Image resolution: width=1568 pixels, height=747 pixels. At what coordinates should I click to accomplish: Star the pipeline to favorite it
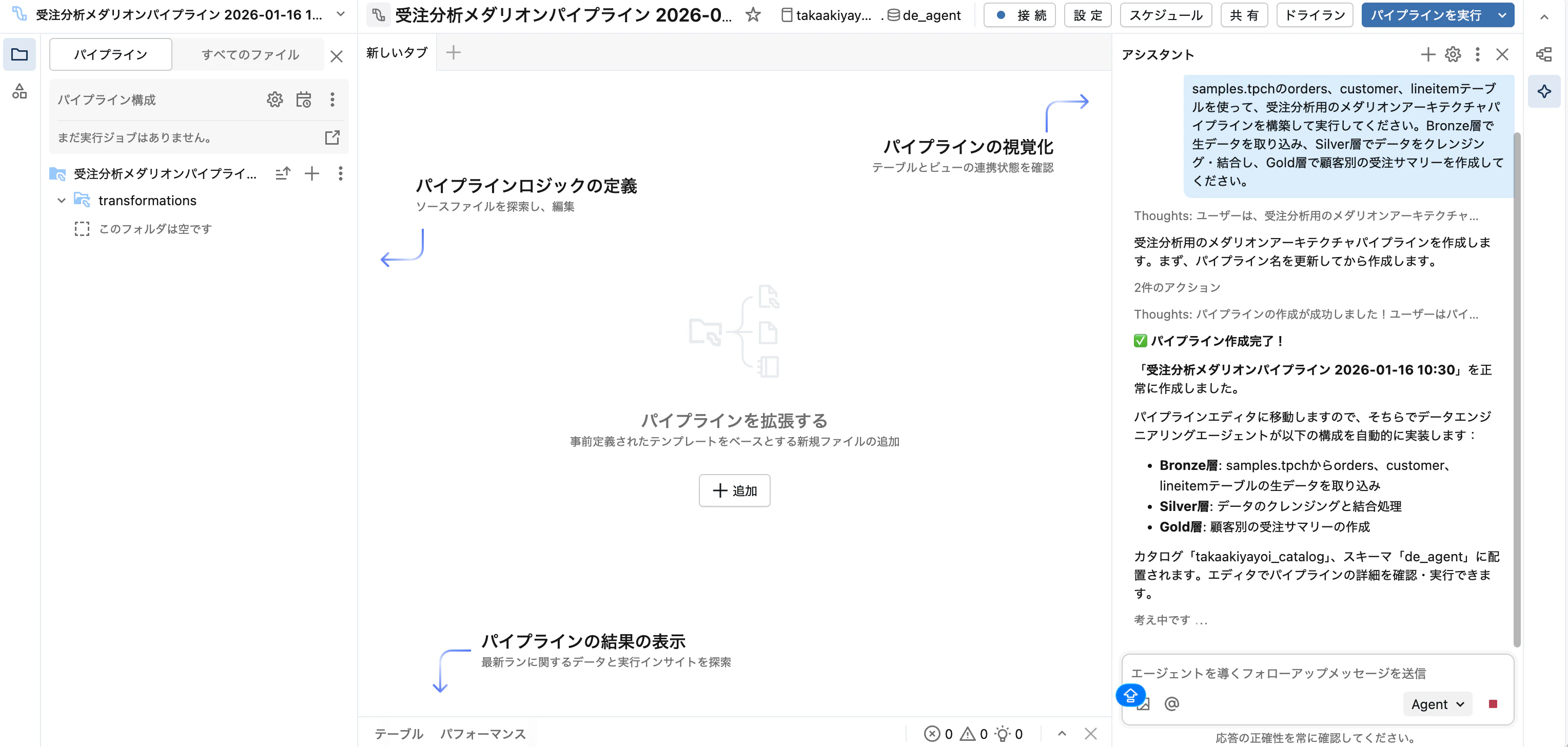click(753, 15)
